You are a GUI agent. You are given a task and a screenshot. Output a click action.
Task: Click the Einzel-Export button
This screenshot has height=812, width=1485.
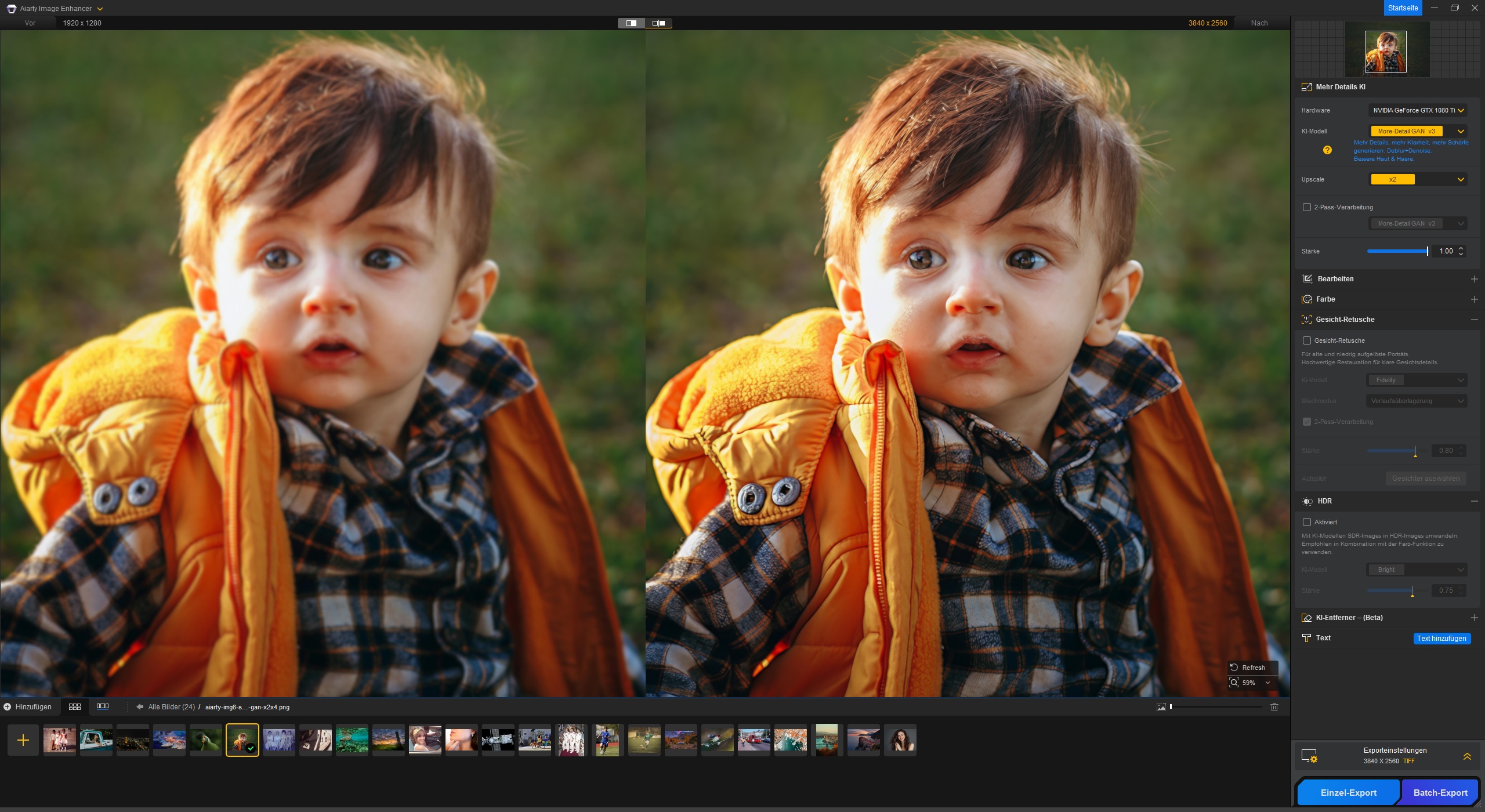pos(1348,793)
